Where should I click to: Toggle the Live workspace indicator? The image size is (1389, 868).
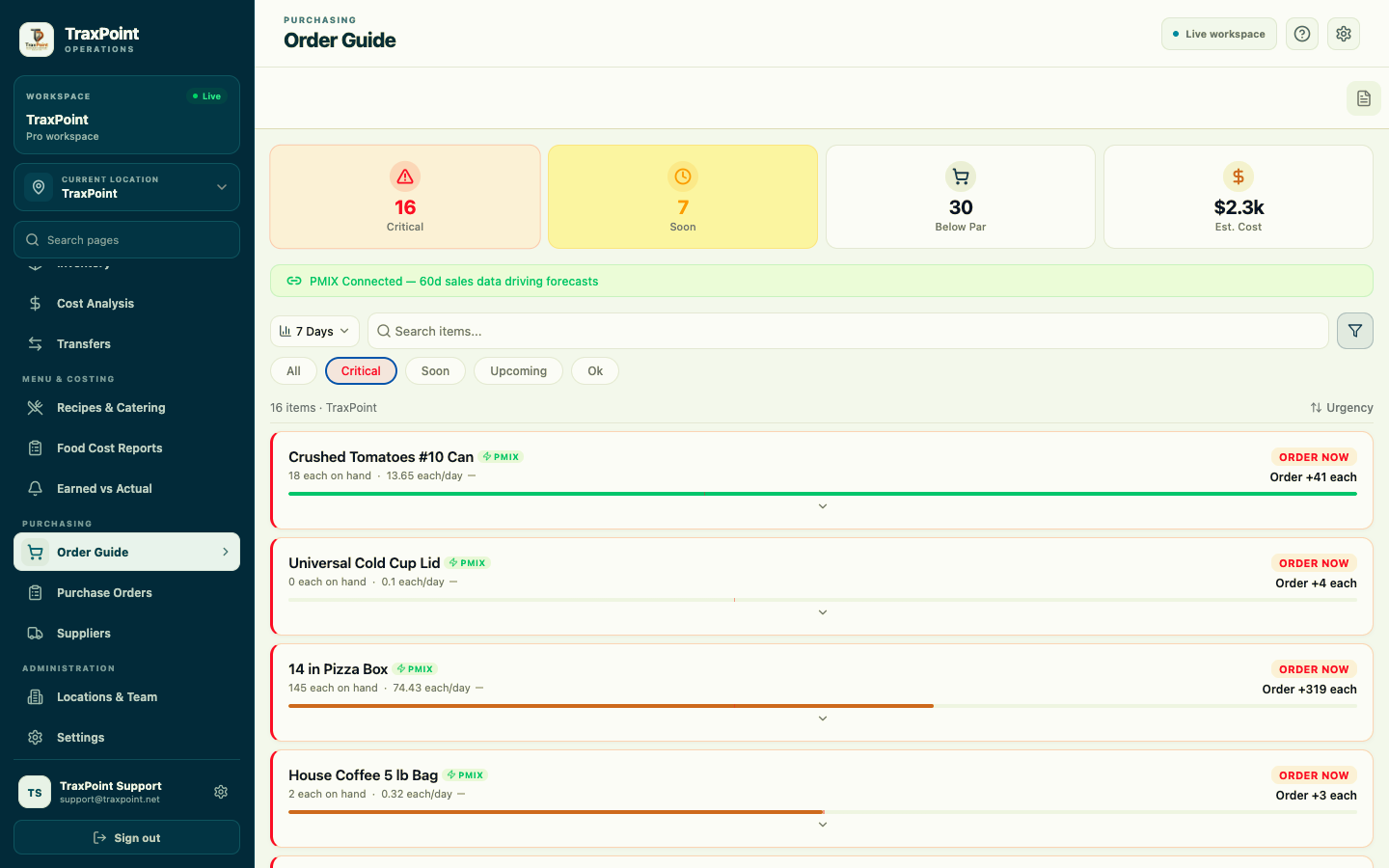pos(1219,34)
